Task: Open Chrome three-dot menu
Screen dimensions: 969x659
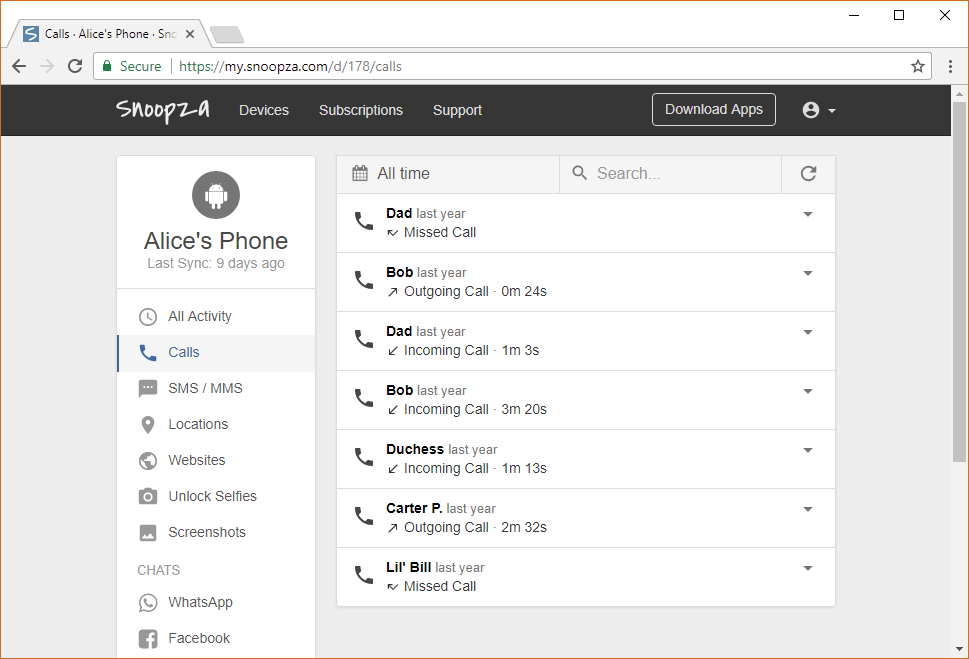Action: pyautogui.click(x=950, y=66)
